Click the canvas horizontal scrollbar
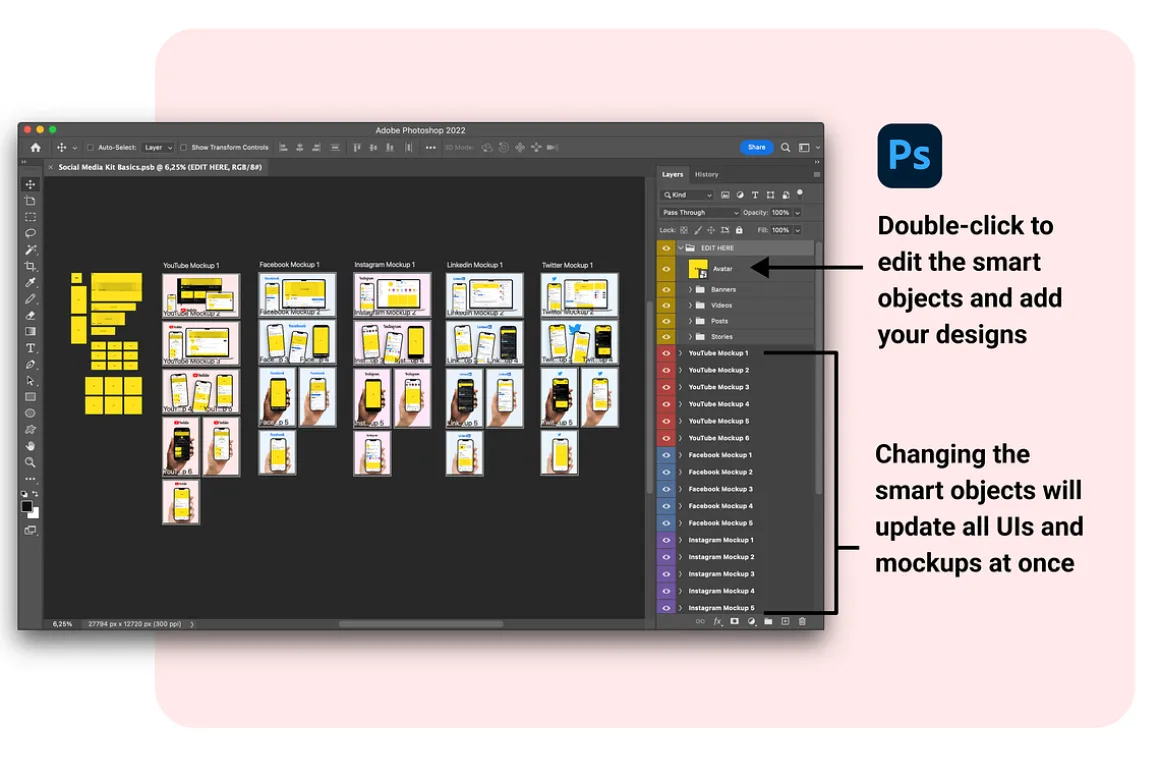 [x=420, y=624]
